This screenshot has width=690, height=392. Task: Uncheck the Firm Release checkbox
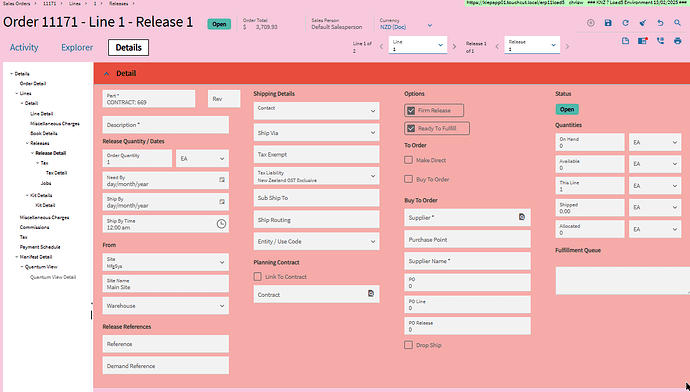point(411,110)
